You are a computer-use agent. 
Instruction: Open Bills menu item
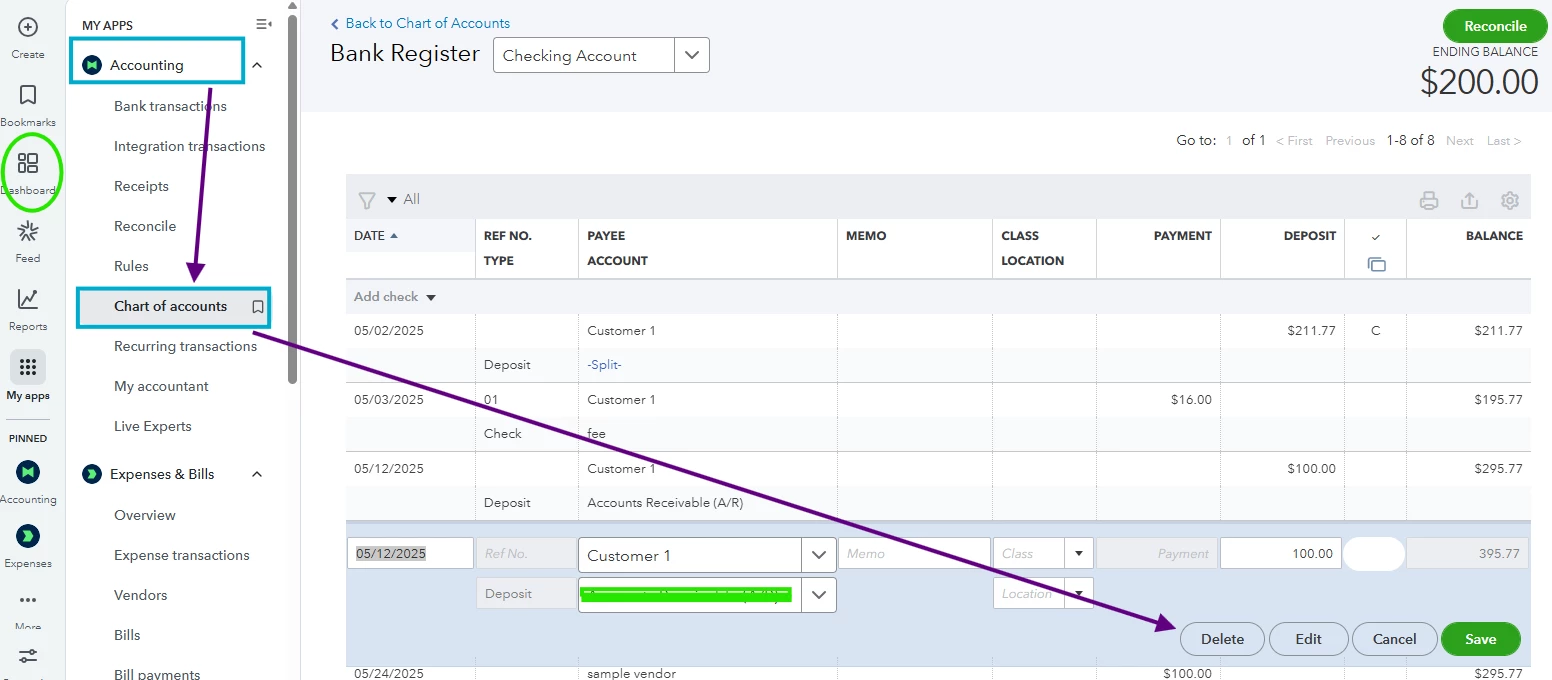pos(127,635)
